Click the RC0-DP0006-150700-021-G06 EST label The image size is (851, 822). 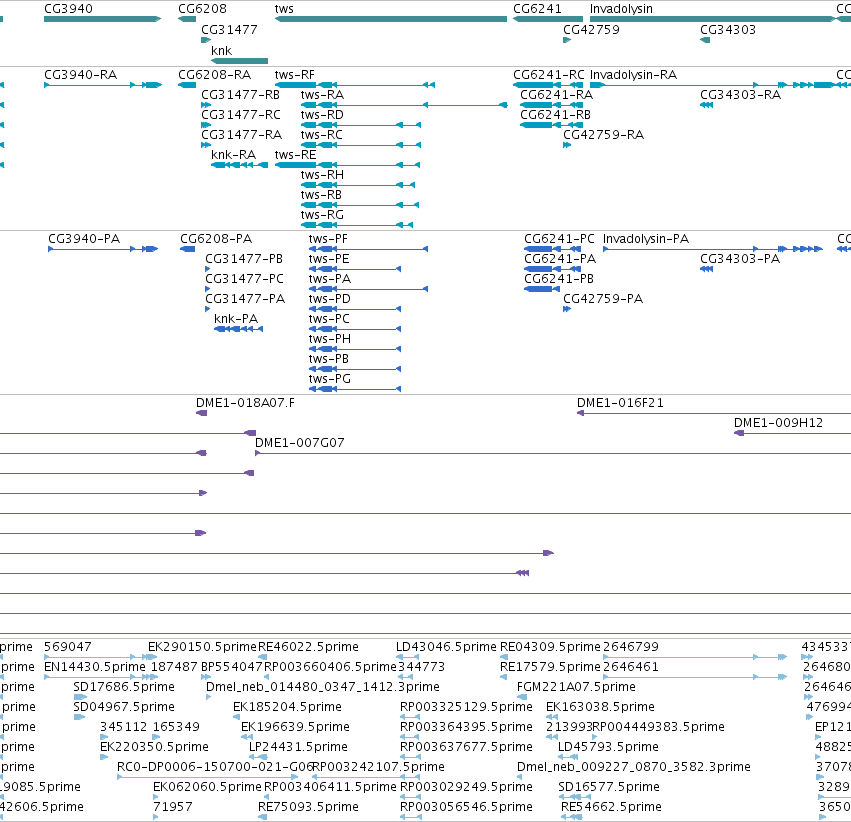point(215,767)
